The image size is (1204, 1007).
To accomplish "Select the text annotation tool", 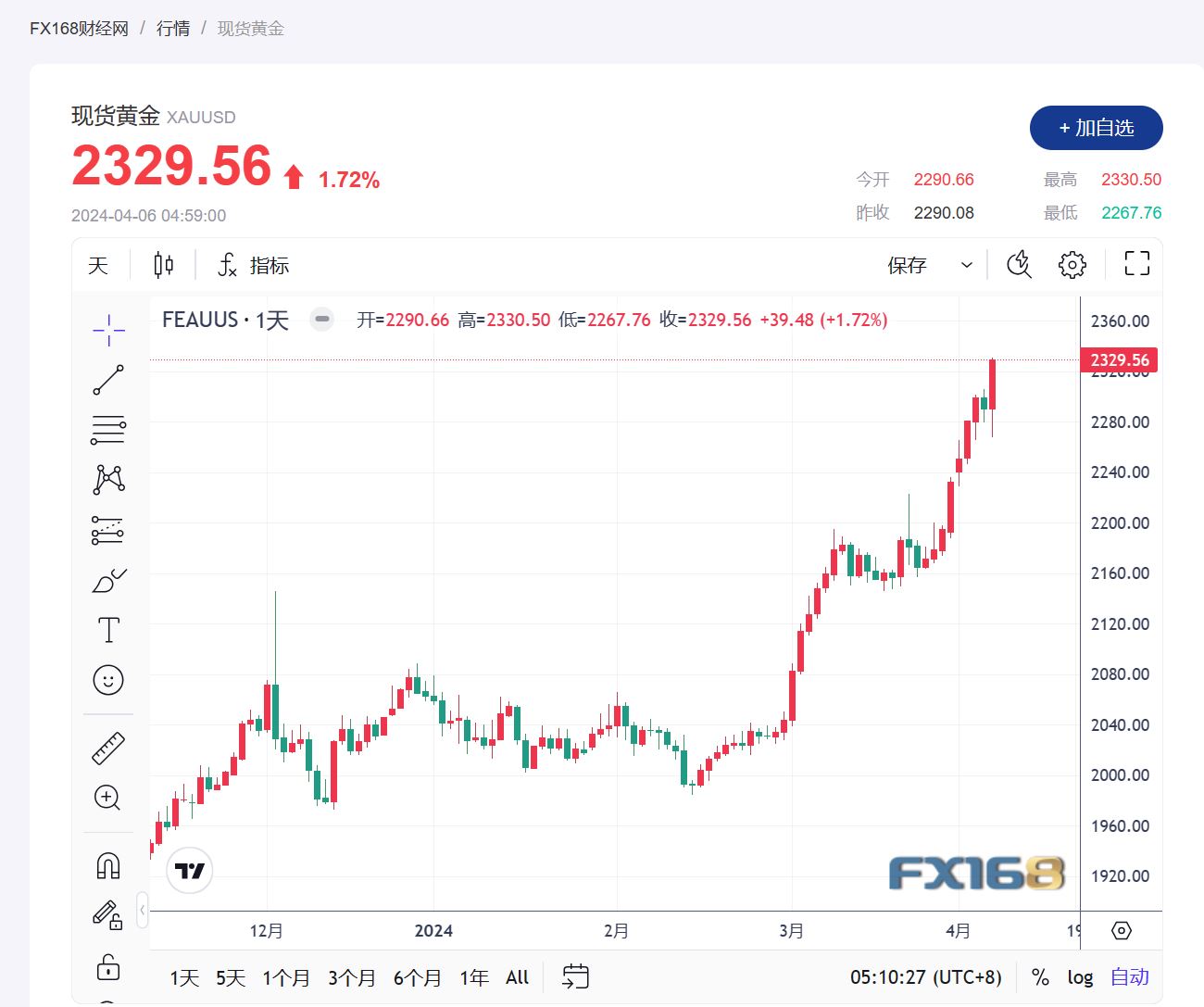I will pyautogui.click(x=108, y=628).
